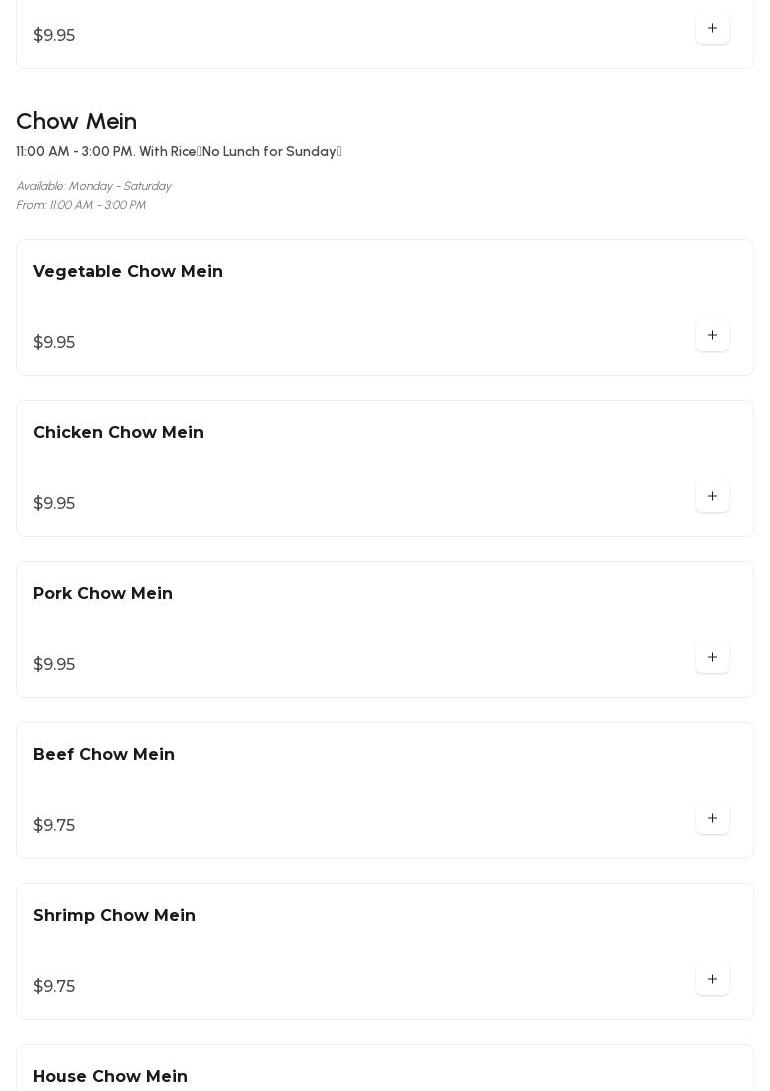Click the Vegetable Chow Mein $9.95 price

54,343
